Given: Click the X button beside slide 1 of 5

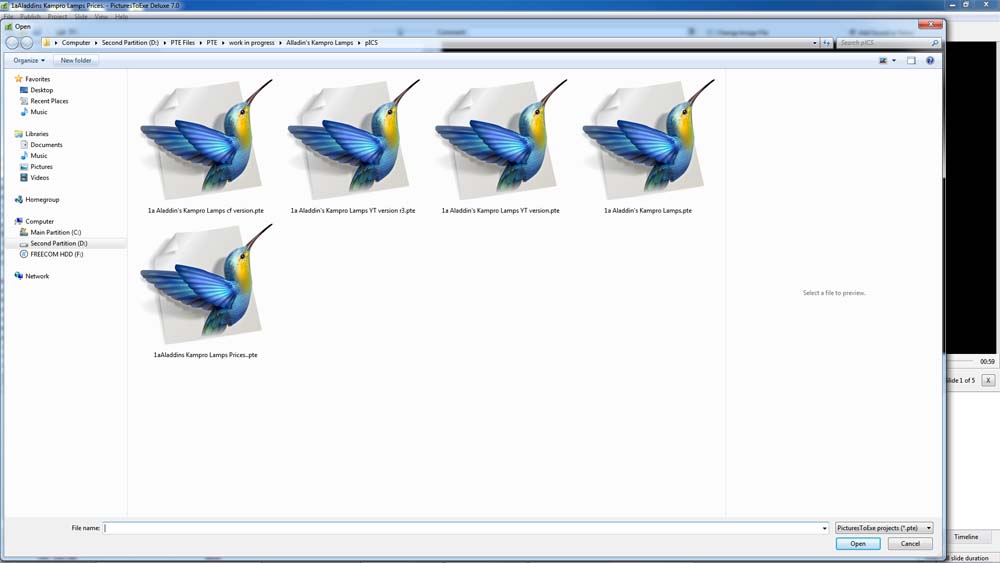Looking at the screenshot, I should (988, 380).
